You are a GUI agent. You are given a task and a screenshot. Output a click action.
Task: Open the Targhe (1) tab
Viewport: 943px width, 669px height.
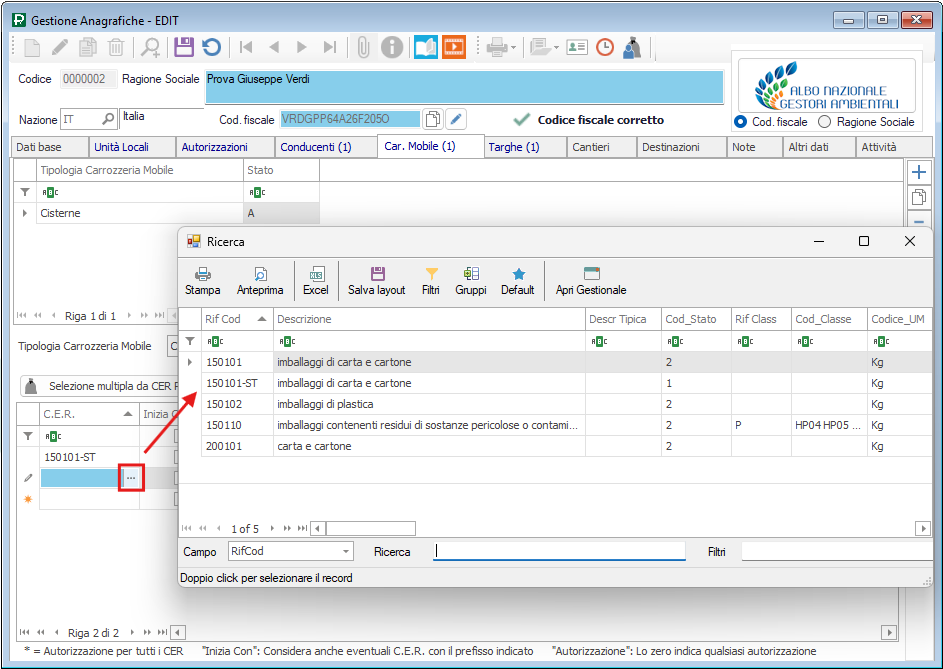click(x=514, y=147)
